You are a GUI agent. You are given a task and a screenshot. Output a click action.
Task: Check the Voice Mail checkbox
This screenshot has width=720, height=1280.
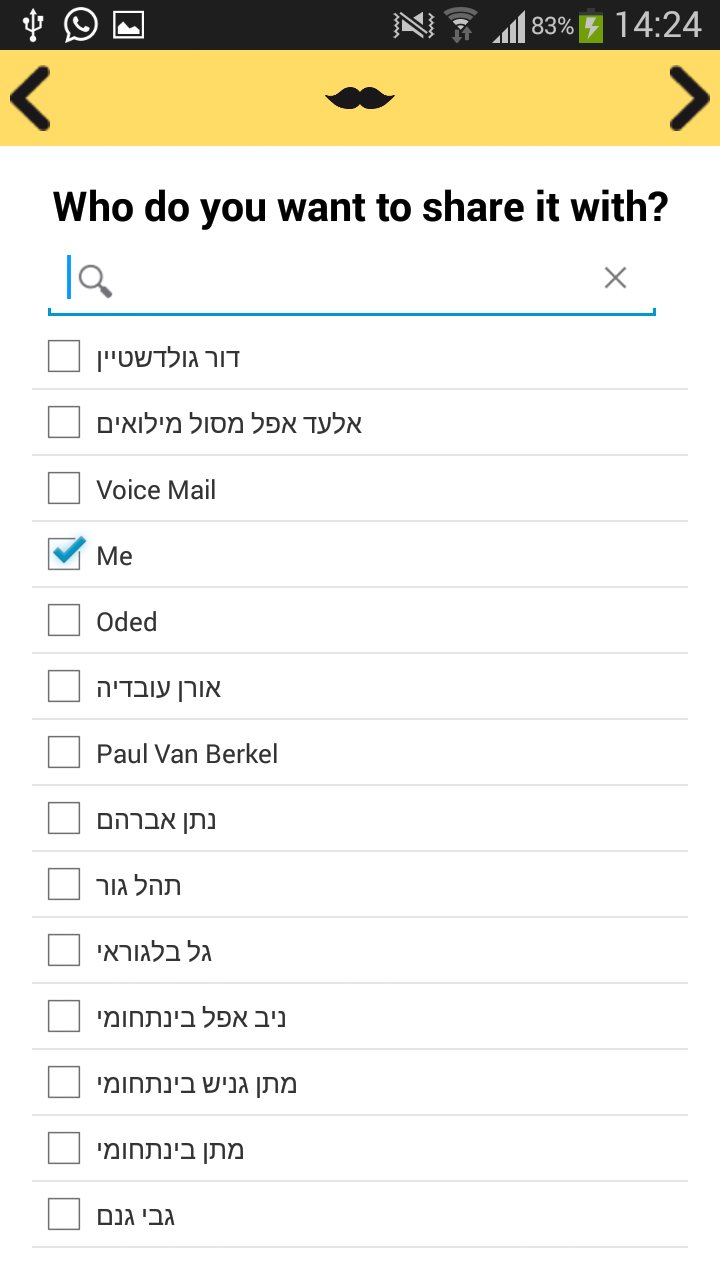64,488
